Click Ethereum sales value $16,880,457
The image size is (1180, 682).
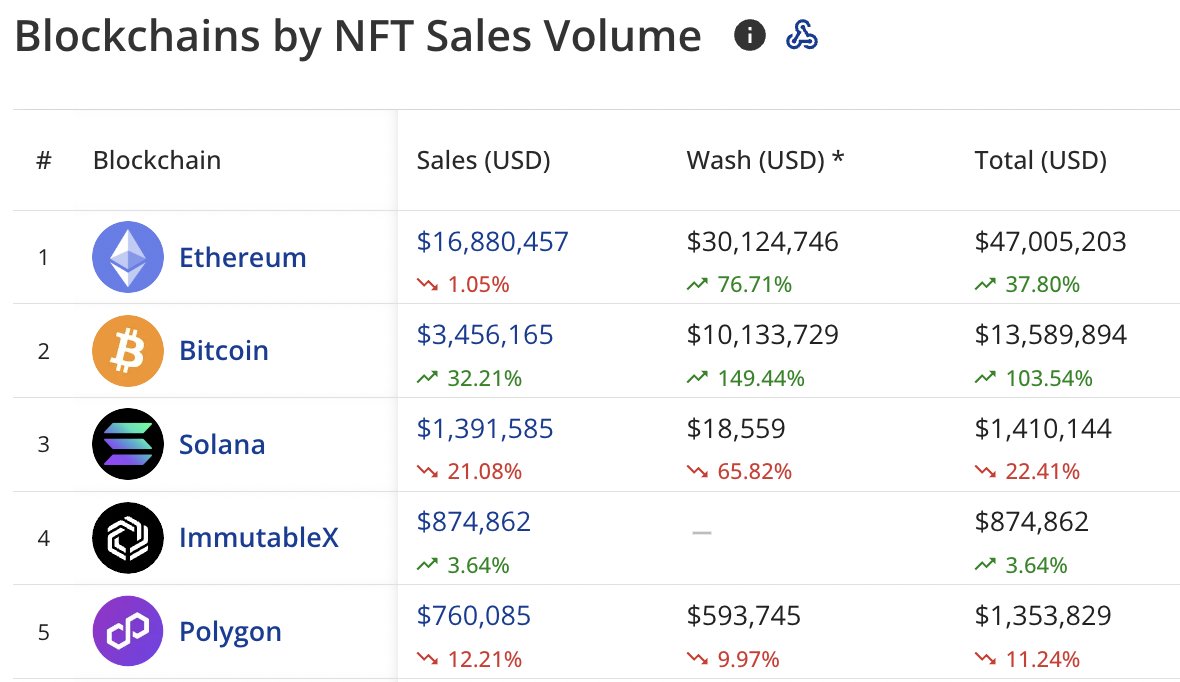492,242
